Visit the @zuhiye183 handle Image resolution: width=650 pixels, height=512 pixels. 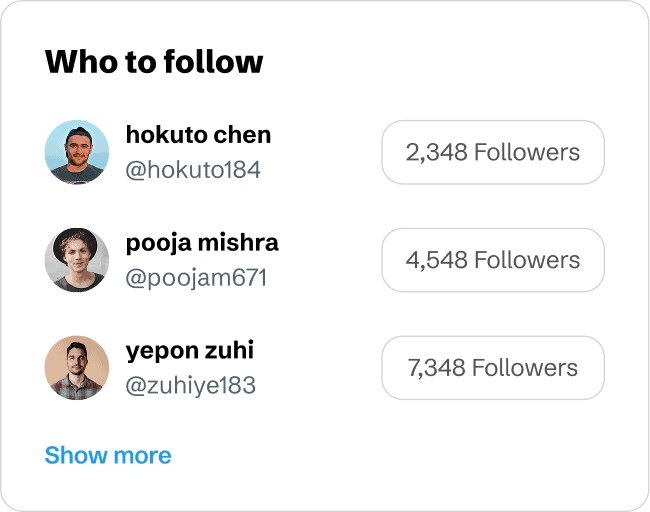191,386
